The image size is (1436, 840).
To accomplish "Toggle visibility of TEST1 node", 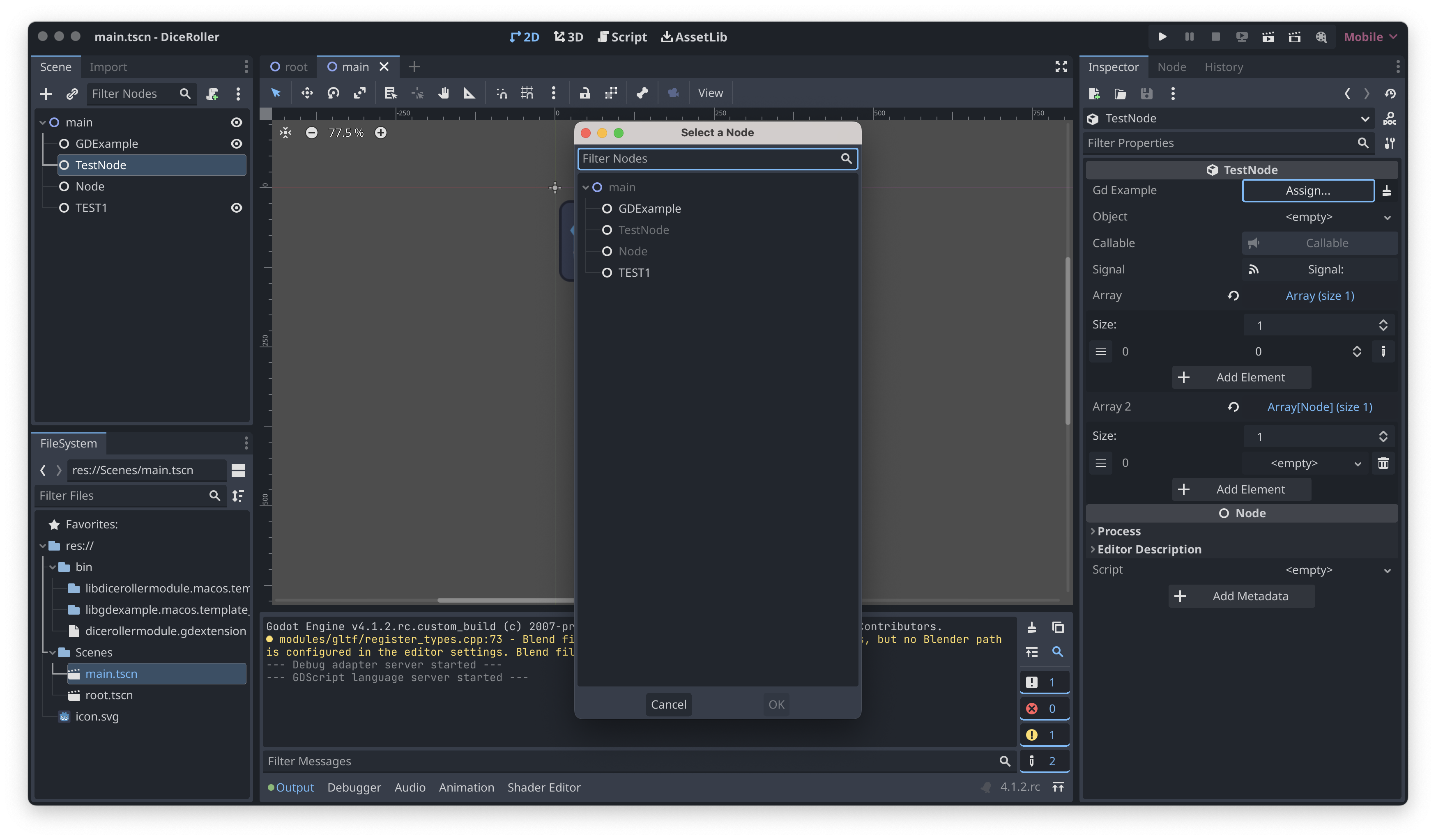I will 237,208.
